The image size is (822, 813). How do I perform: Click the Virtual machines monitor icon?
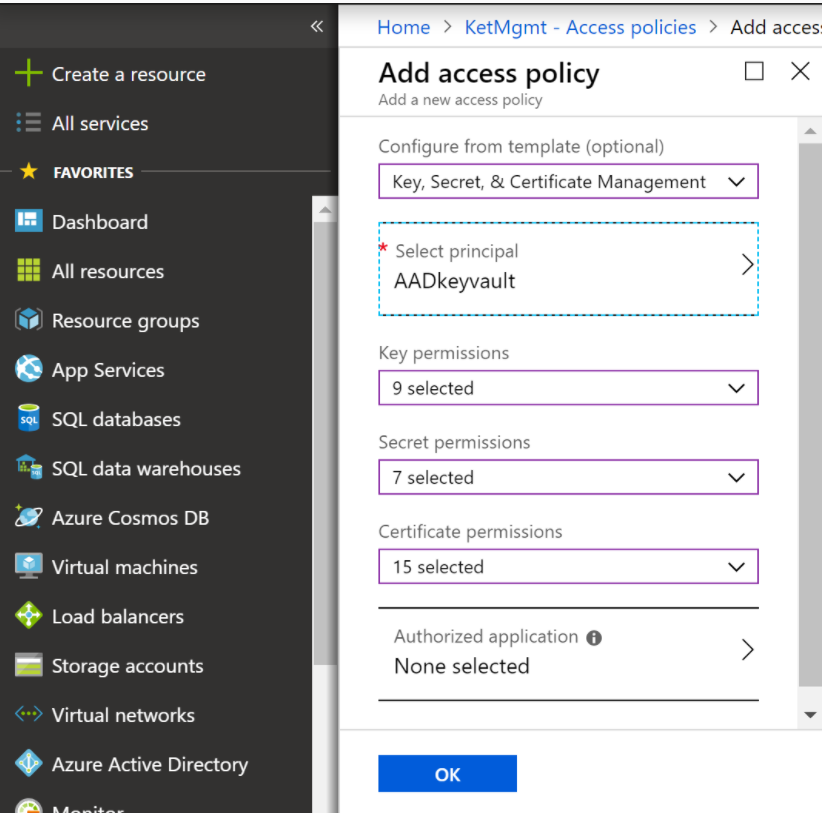29,566
